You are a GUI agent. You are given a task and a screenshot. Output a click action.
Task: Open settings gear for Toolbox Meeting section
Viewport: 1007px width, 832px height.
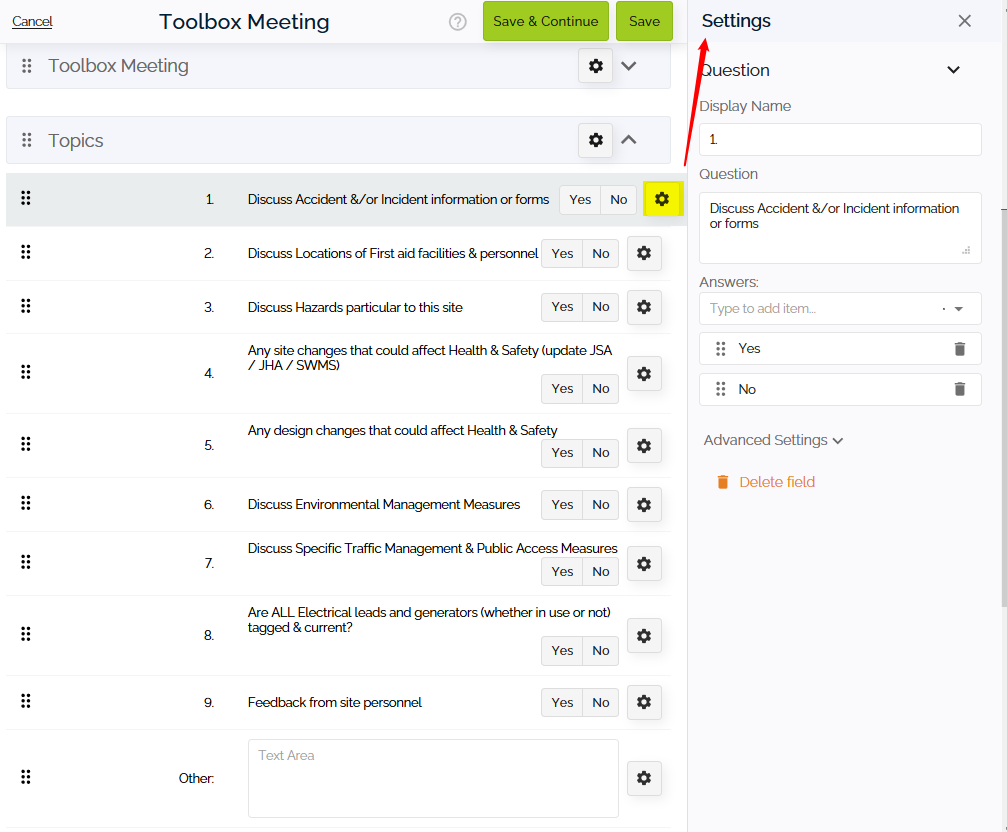point(595,65)
